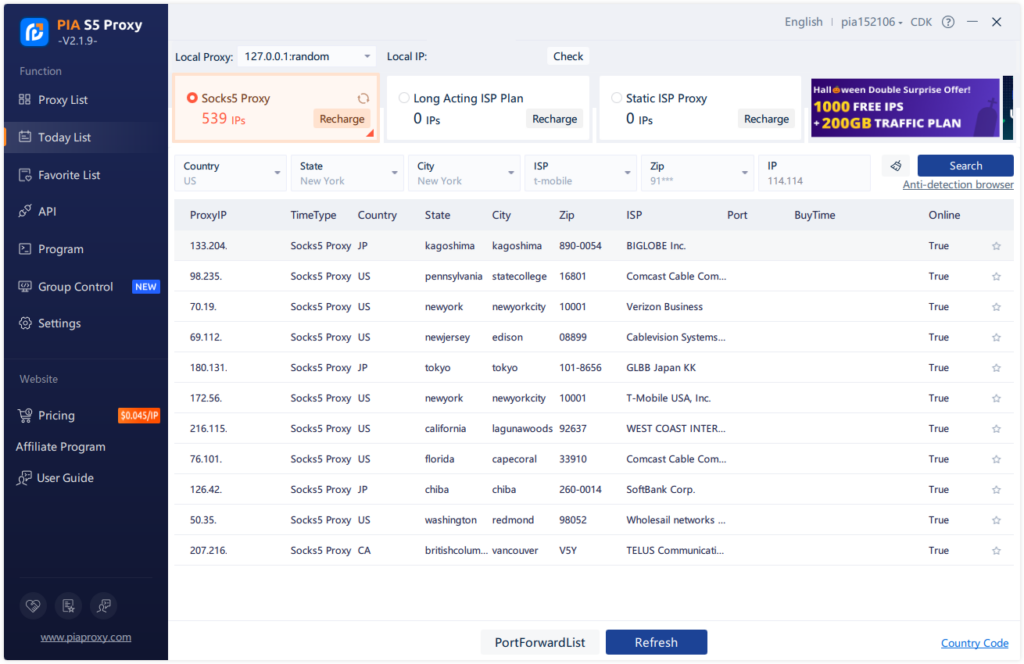Open customer support chat icon at bottom
Viewport: 1024px width, 664px height.
[103, 606]
